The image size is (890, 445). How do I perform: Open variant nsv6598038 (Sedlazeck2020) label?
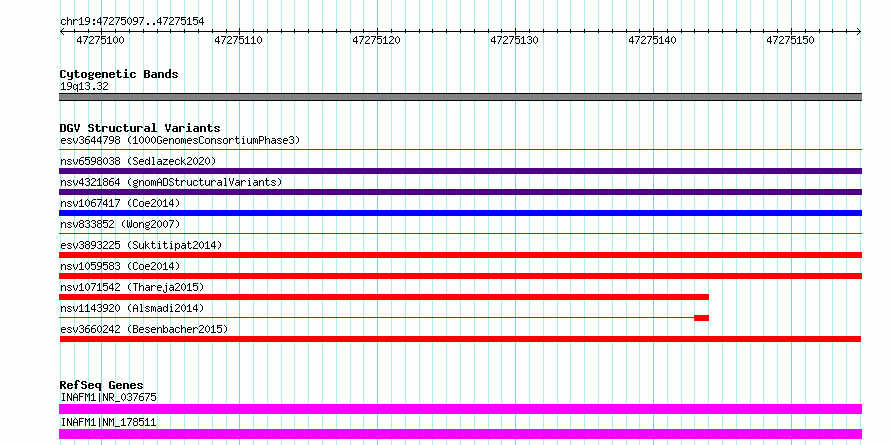tap(138, 161)
